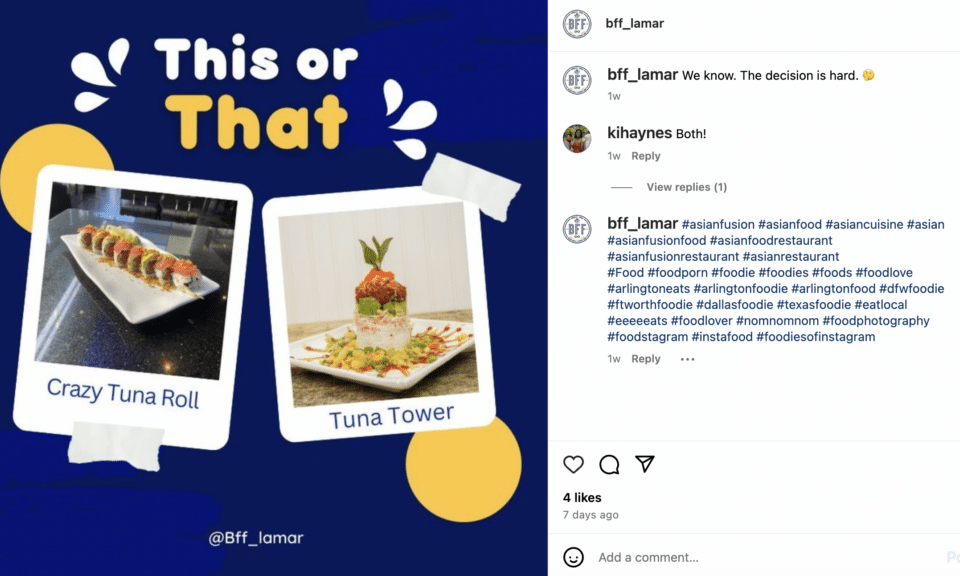Share the post with the paper plane icon
Screen dimensions: 960x576
point(645,464)
